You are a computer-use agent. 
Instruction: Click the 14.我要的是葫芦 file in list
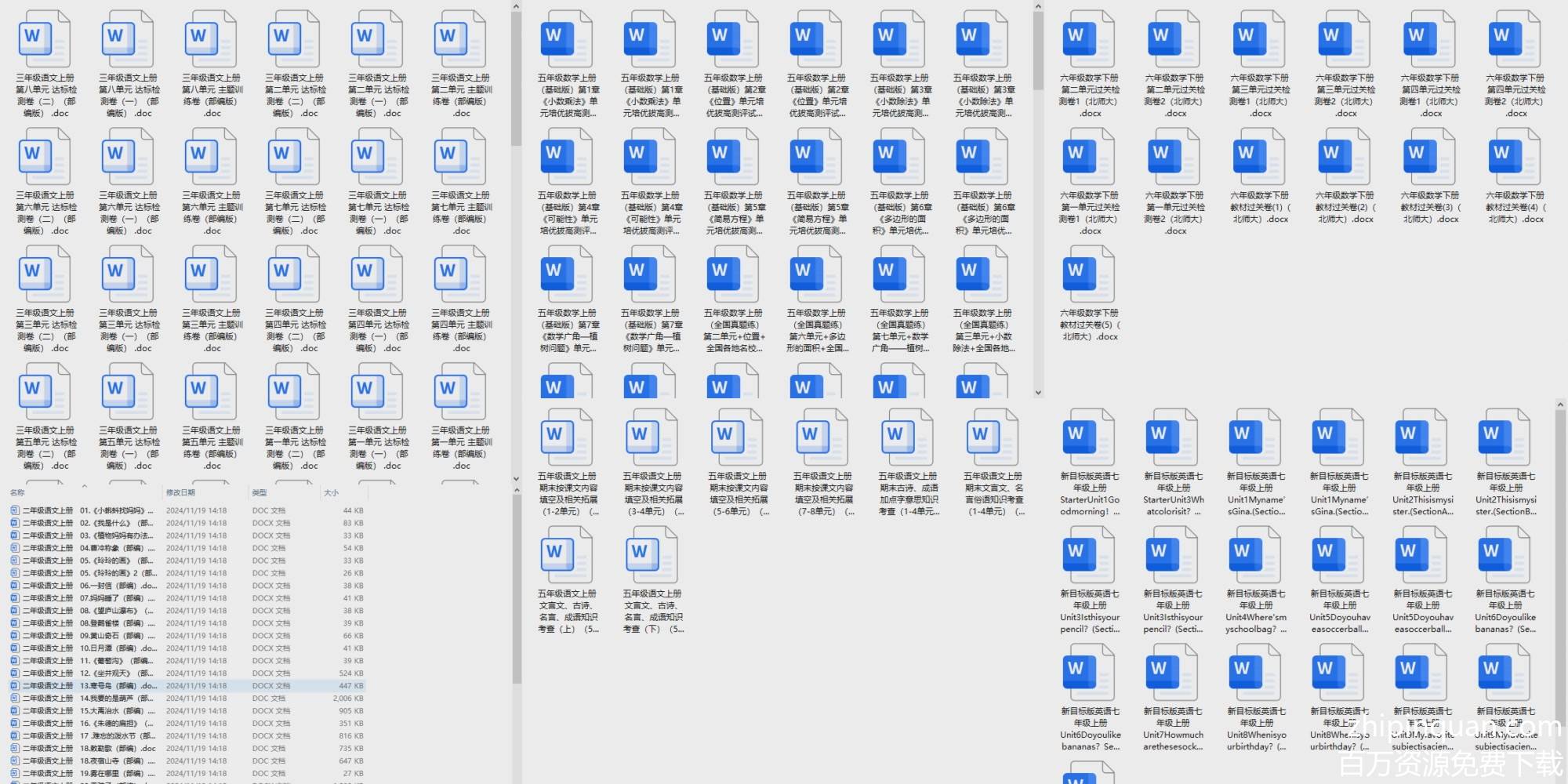[118, 699]
